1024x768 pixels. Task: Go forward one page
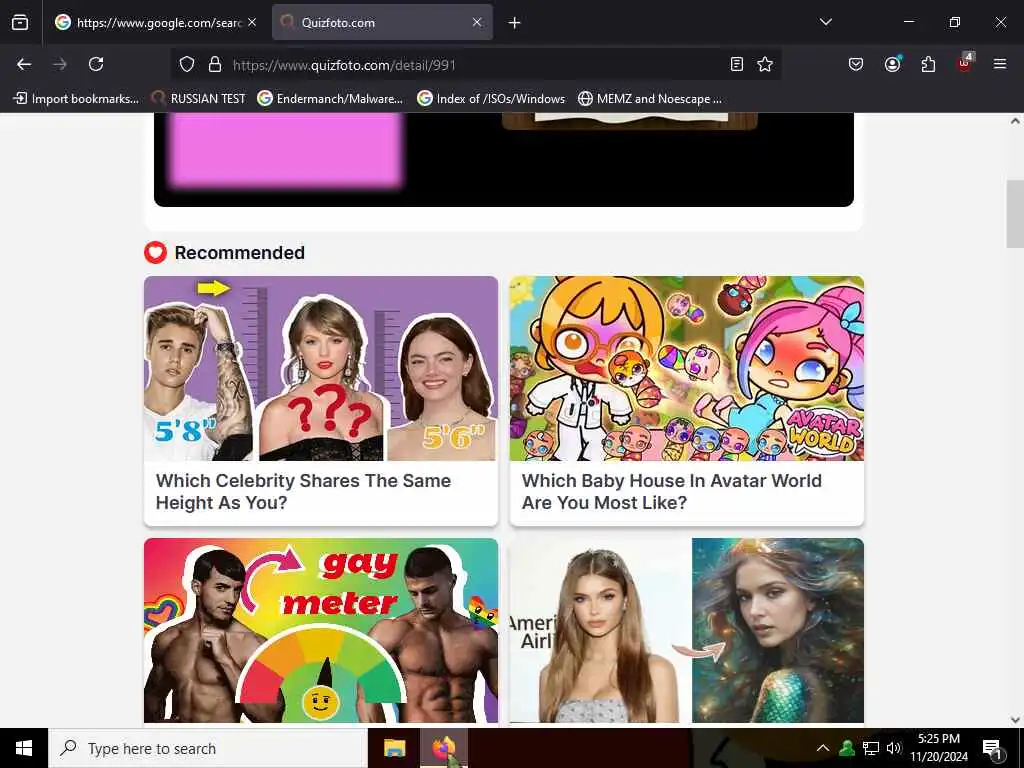pos(60,64)
